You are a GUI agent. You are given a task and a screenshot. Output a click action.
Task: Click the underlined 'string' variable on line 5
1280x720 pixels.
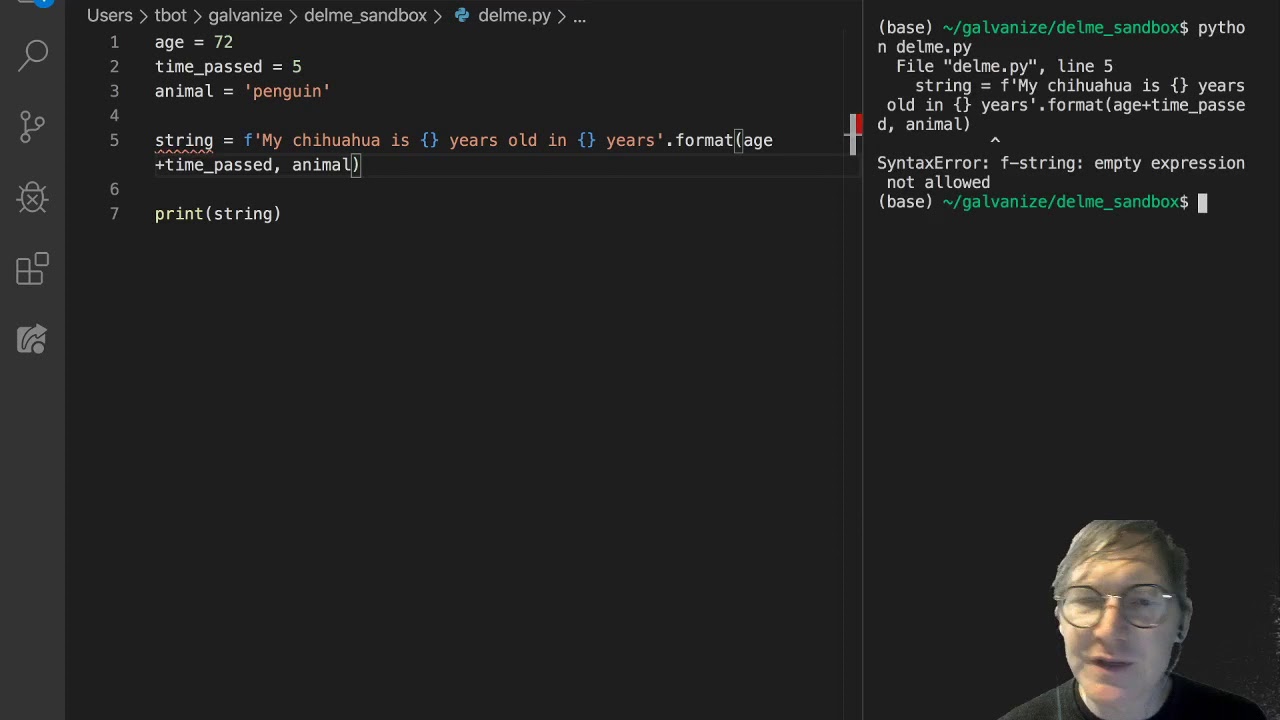(x=184, y=141)
